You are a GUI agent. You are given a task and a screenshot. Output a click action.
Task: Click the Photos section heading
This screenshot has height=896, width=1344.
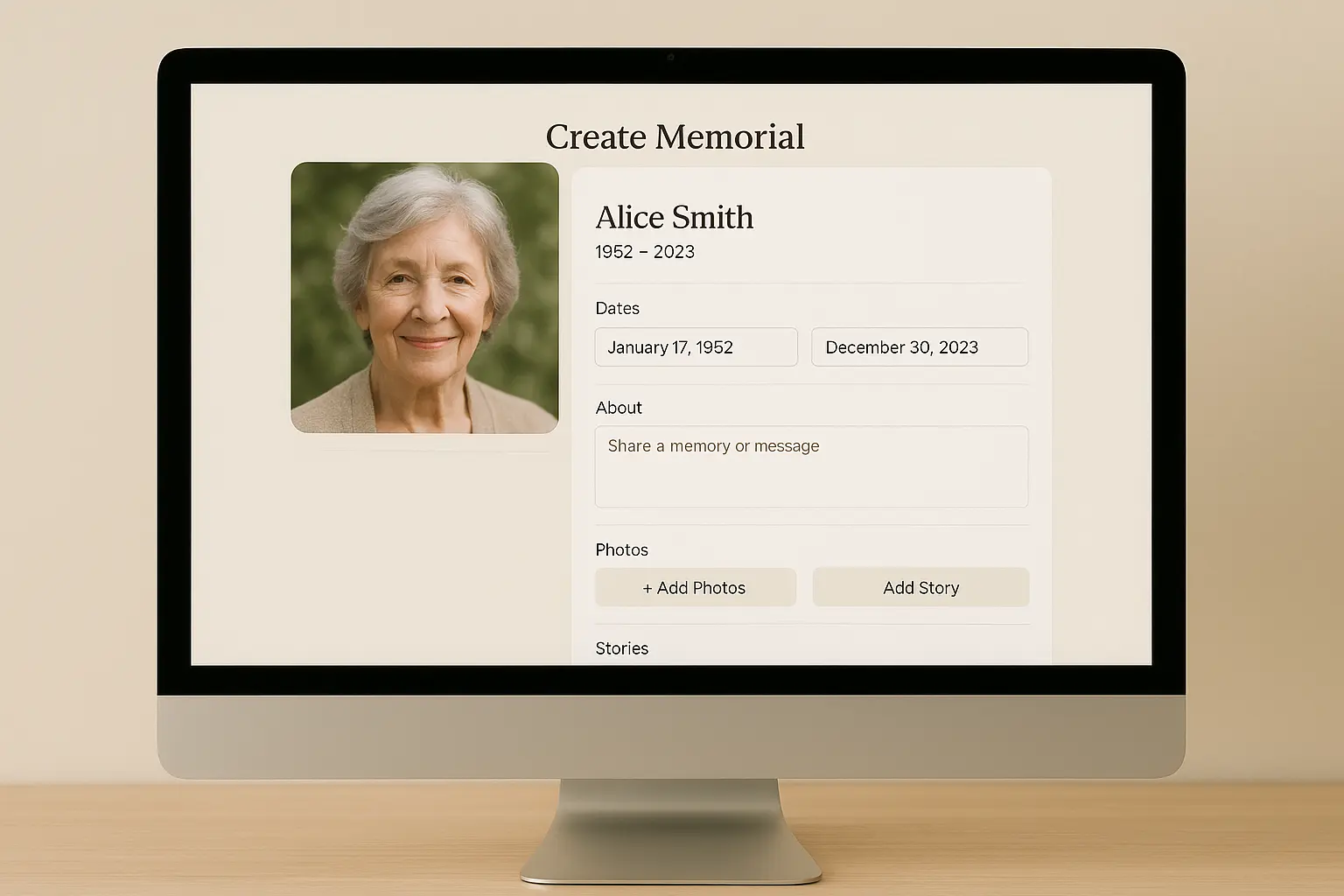621,549
